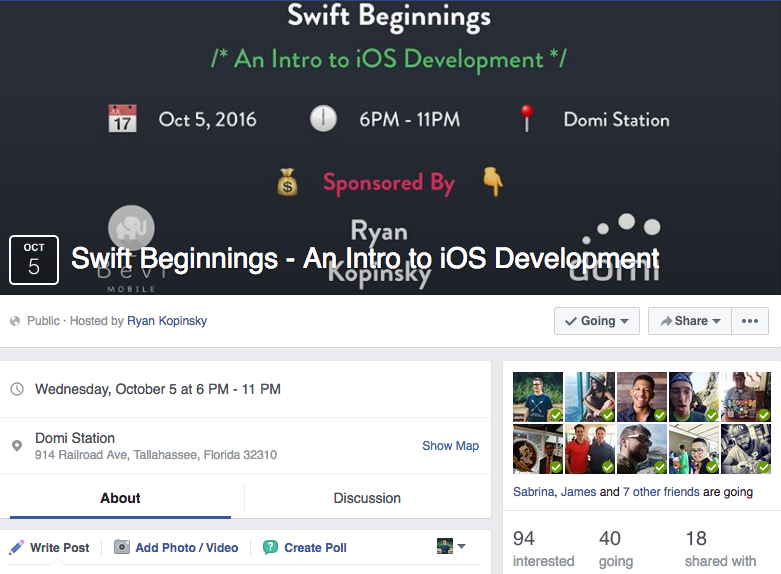Click the Show Map link
Screen dimensions: 781x574
point(450,445)
